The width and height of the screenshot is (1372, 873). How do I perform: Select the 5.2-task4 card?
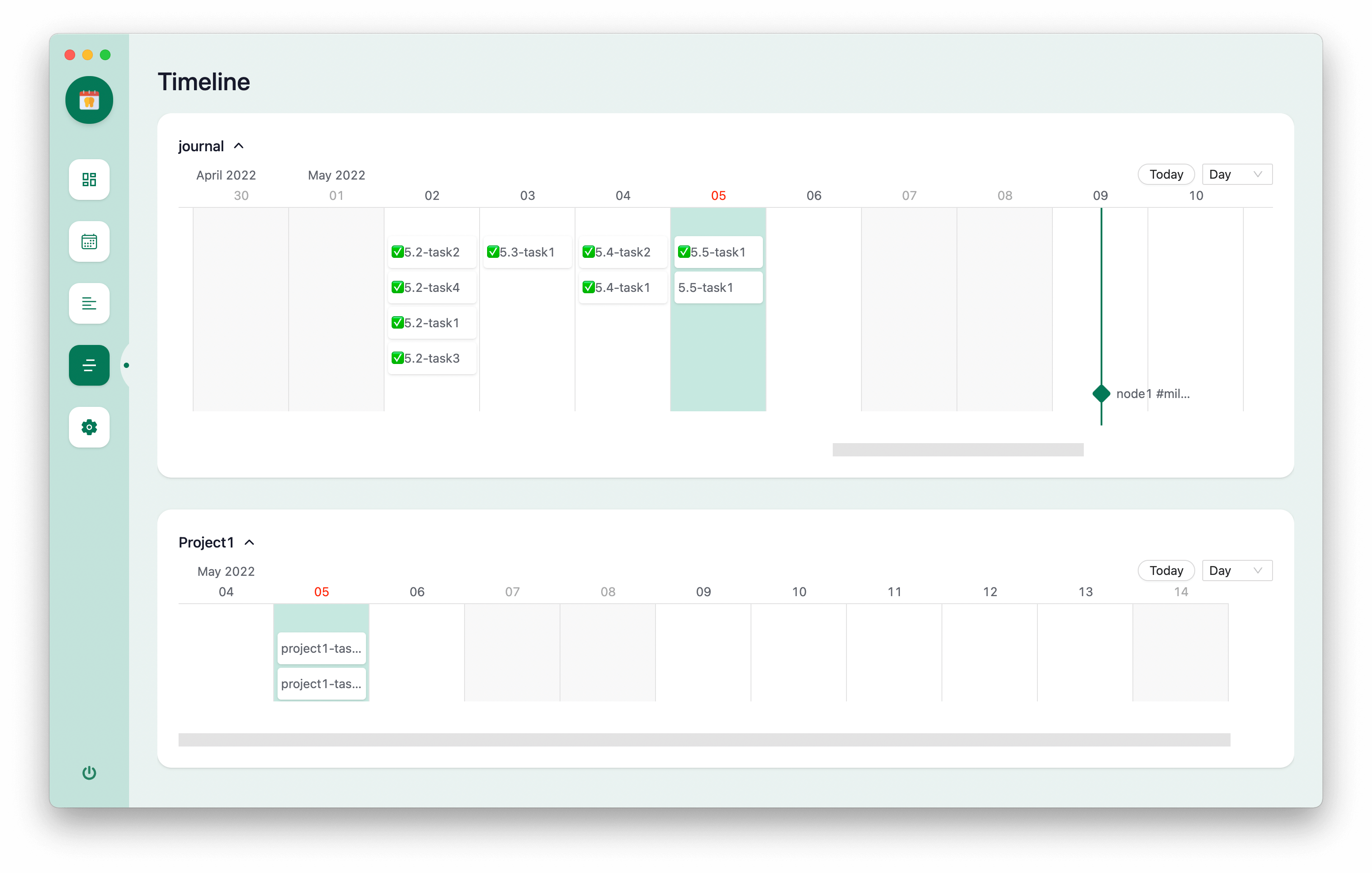pyautogui.click(x=432, y=287)
